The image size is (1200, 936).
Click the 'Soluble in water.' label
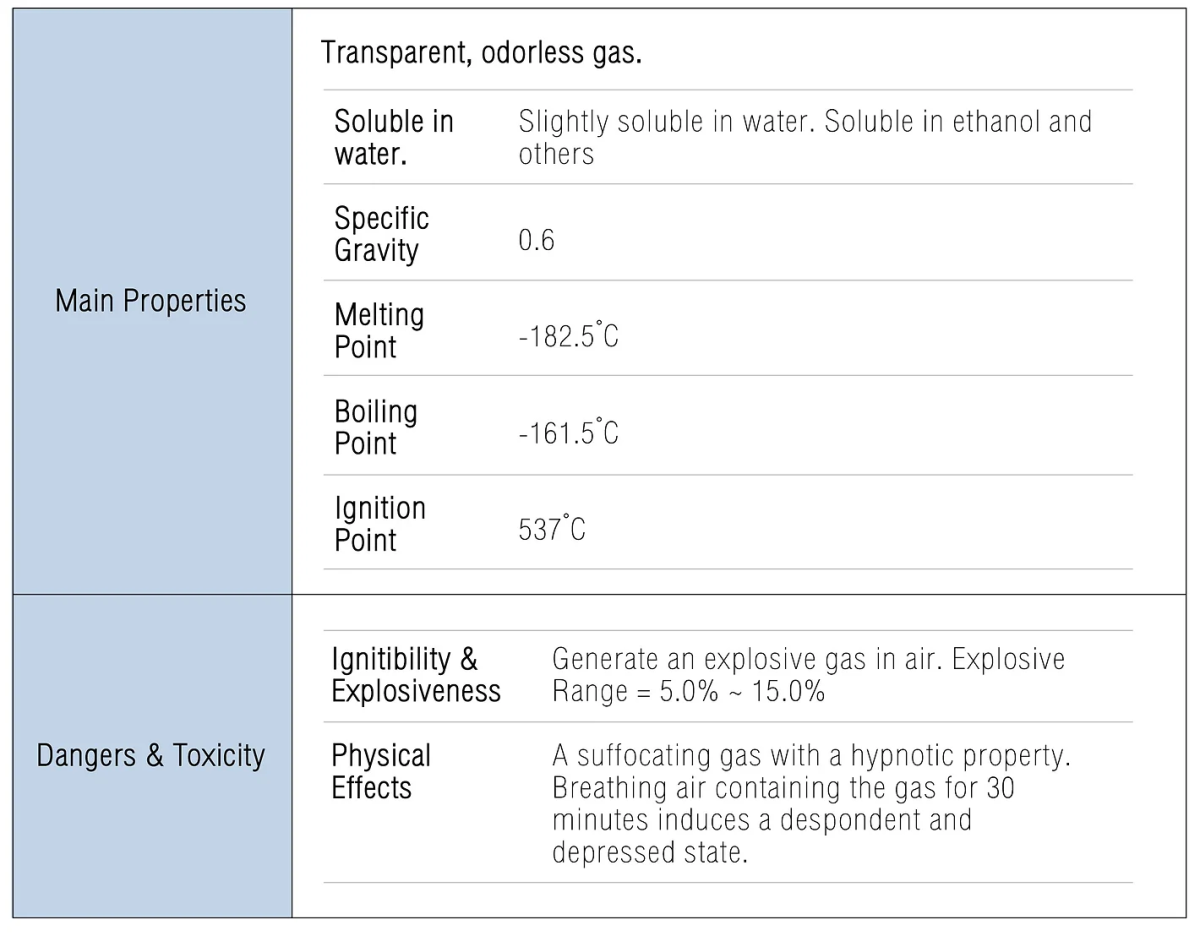(394, 138)
